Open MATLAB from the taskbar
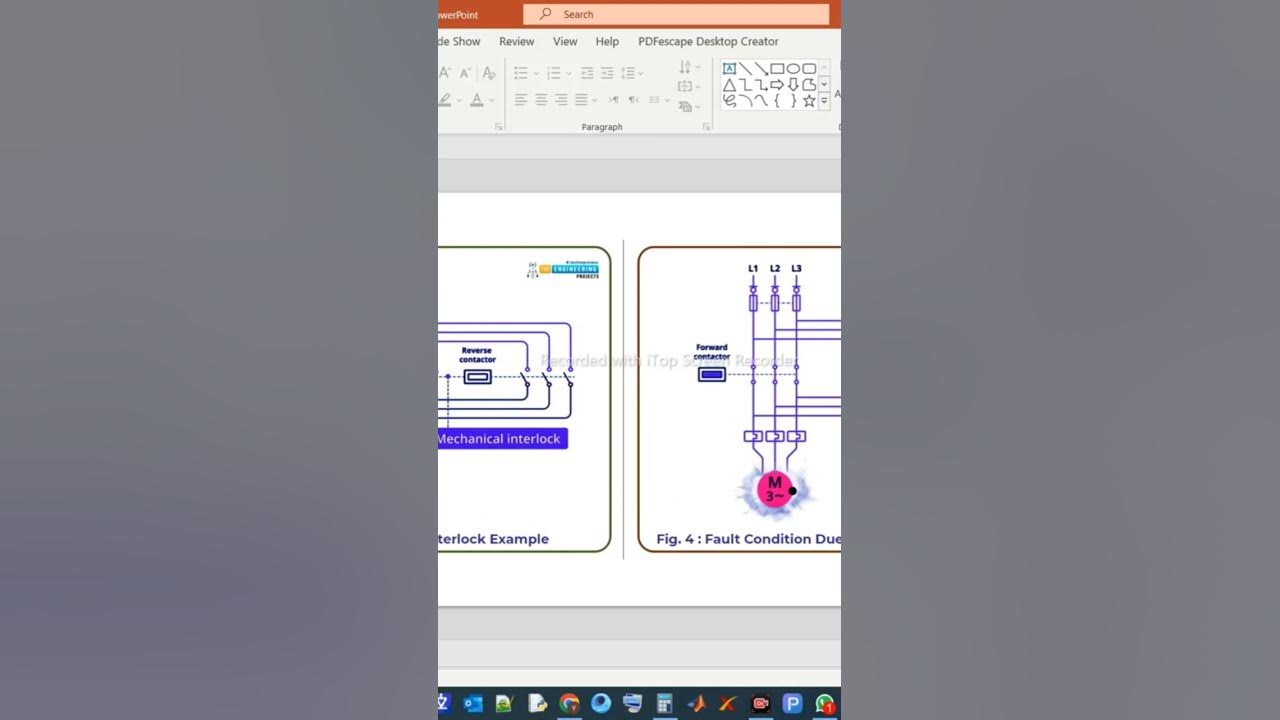The width and height of the screenshot is (1280, 720). (x=697, y=704)
